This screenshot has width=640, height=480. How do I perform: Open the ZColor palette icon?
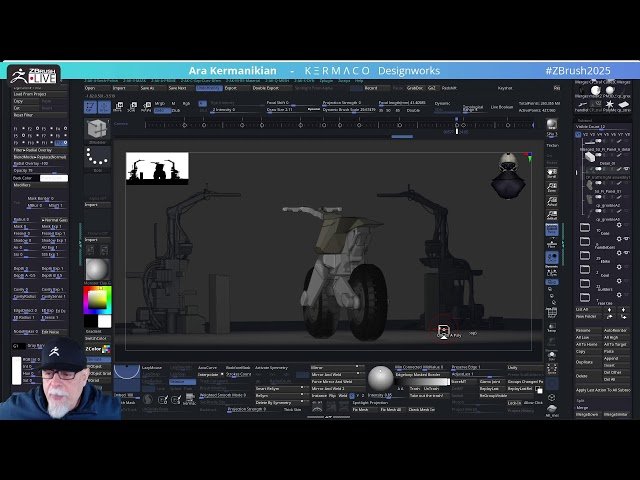[106, 349]
